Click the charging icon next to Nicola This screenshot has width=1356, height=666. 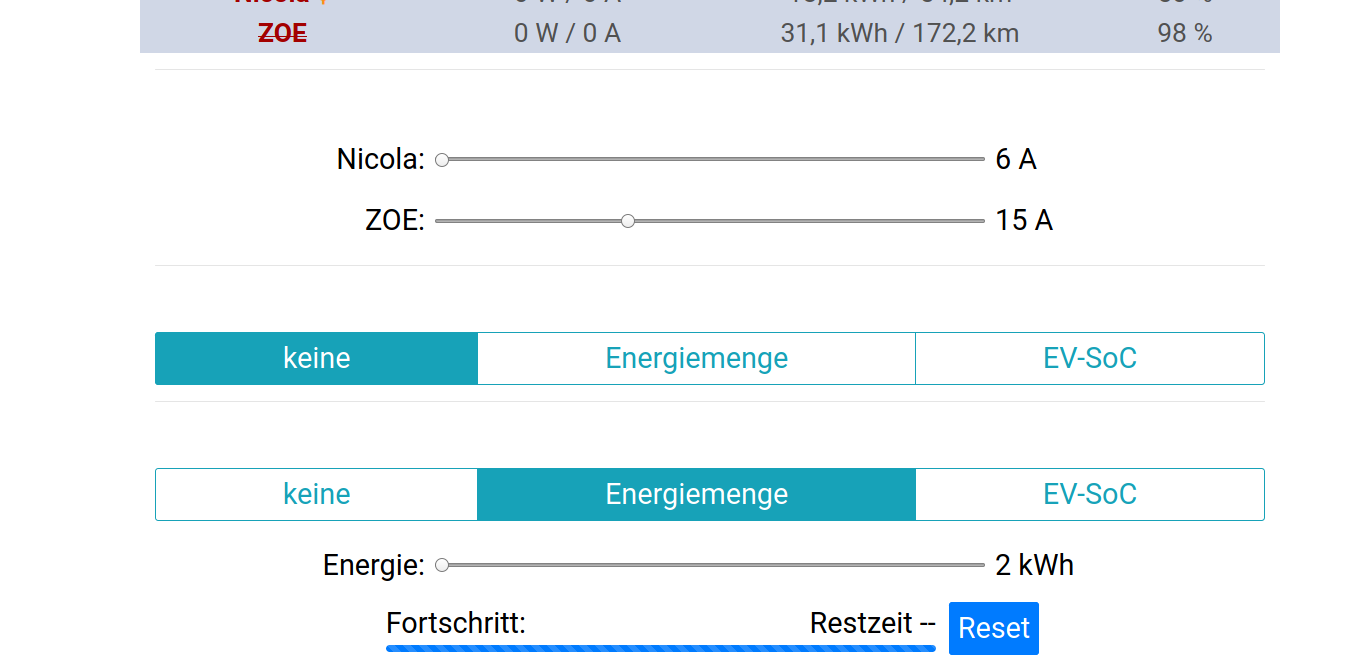[324, 3]
